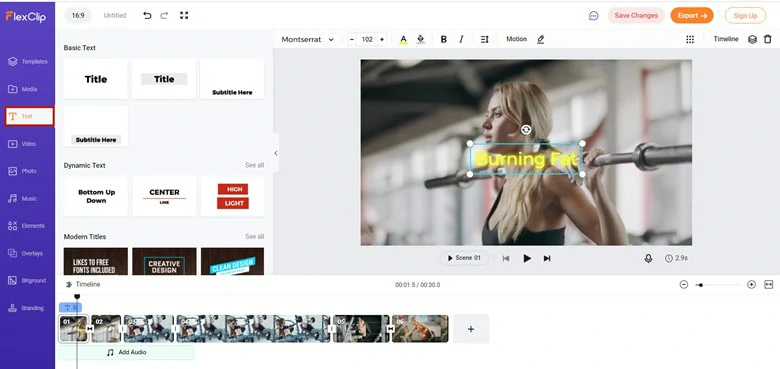Viewport: 780px width, 369px height.
Task: Undo the last action
Action: tap(147, 15)
